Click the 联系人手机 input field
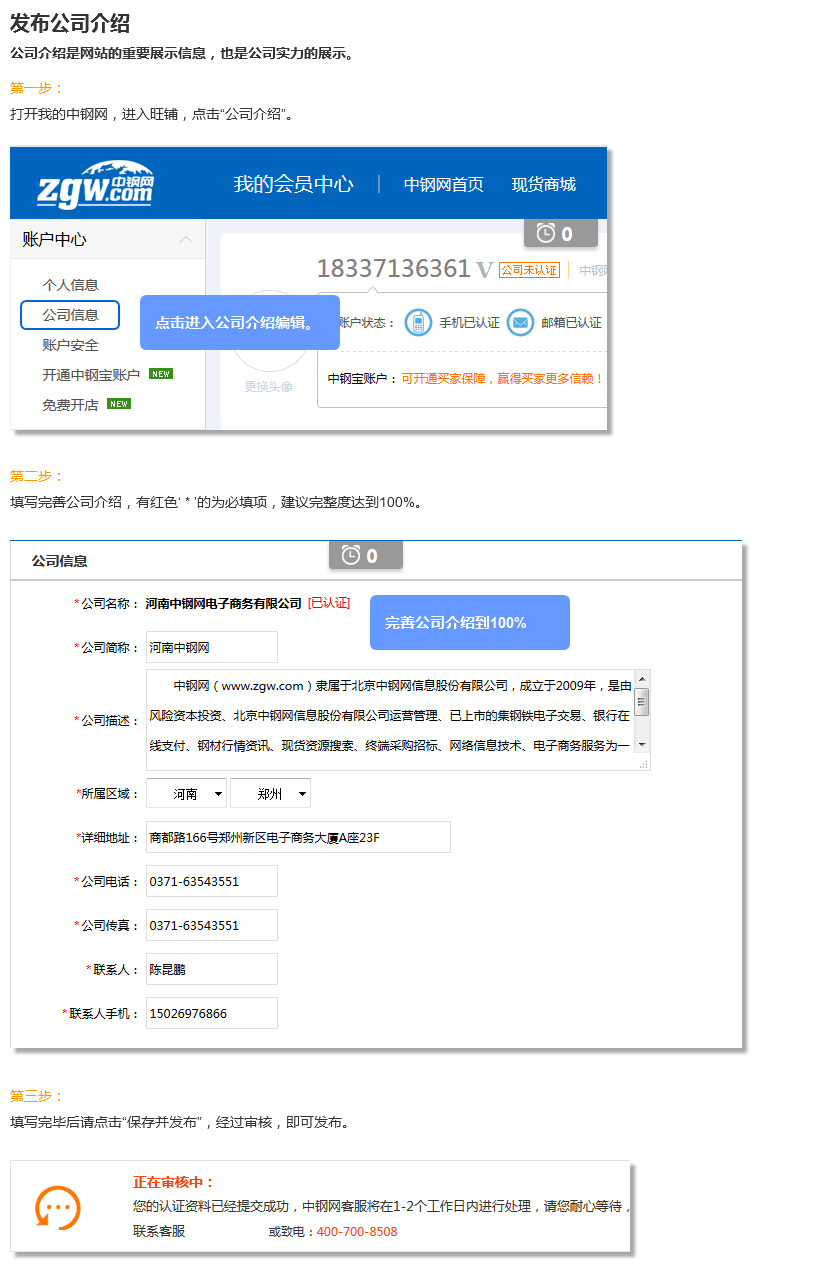Viewport: 830px width, 1280px height. pyautogui.click(x=212, y=1013)
